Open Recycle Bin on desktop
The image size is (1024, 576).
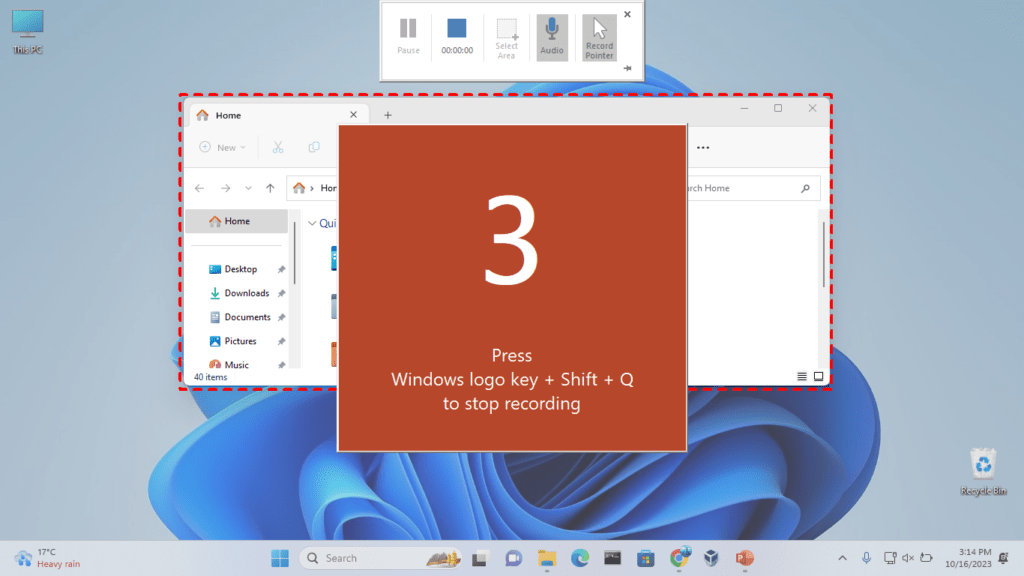983,470
